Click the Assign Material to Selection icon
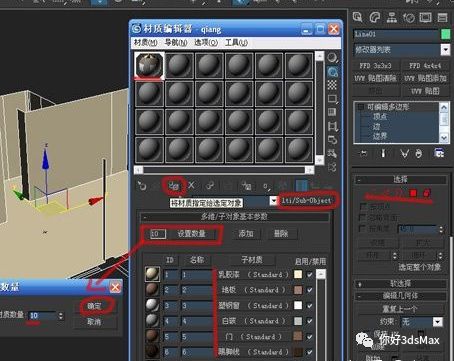The height and width of the screenshot is (361, 454). (174, 186)
